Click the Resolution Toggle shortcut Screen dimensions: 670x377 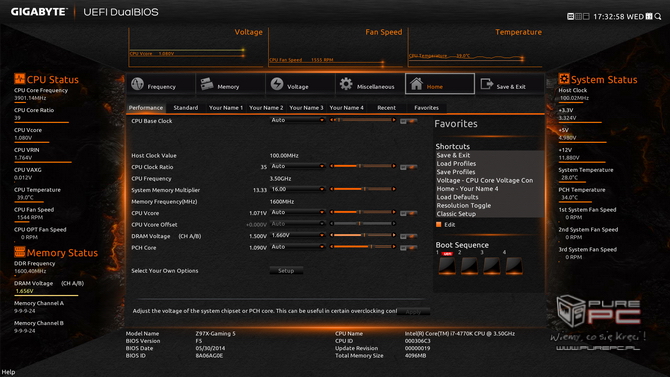pyautogui.click(x=464, y=206)
